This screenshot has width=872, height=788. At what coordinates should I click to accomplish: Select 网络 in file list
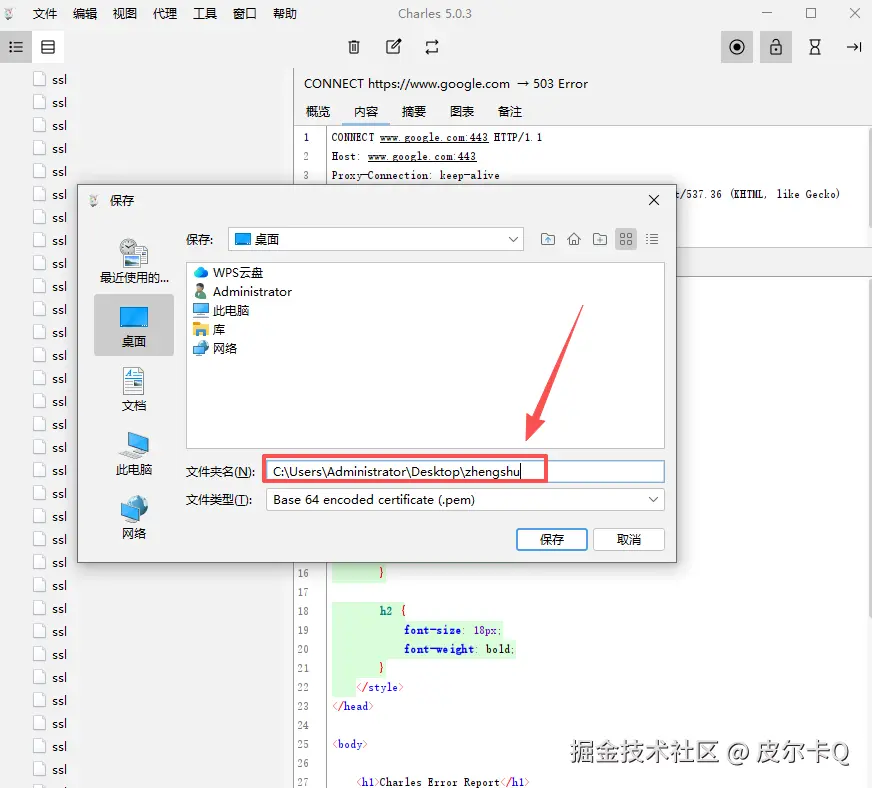[215, 348]
